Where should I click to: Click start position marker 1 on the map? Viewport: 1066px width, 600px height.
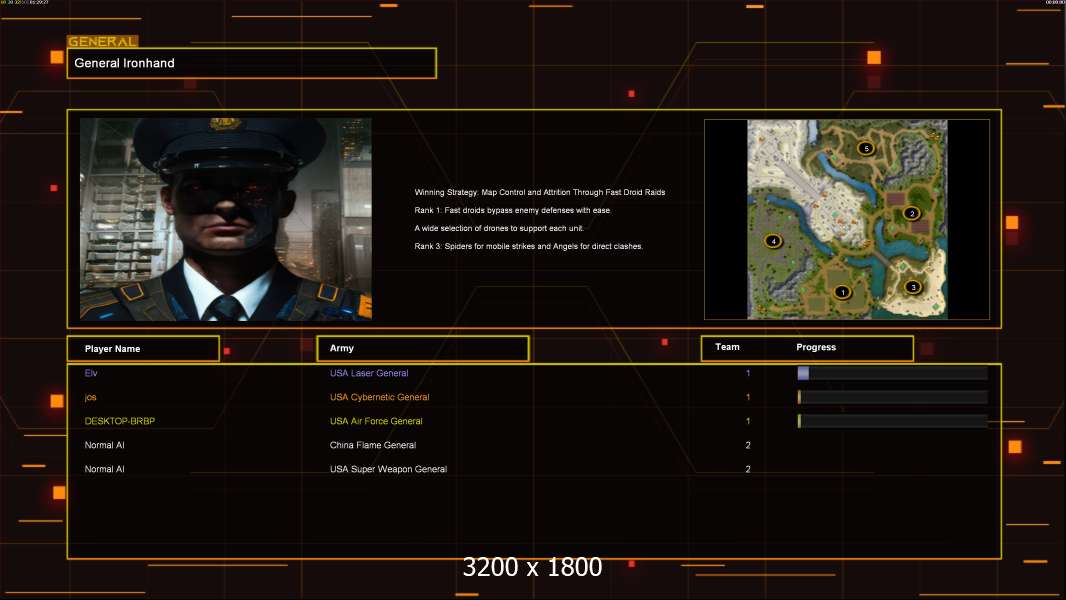[842, 292]
